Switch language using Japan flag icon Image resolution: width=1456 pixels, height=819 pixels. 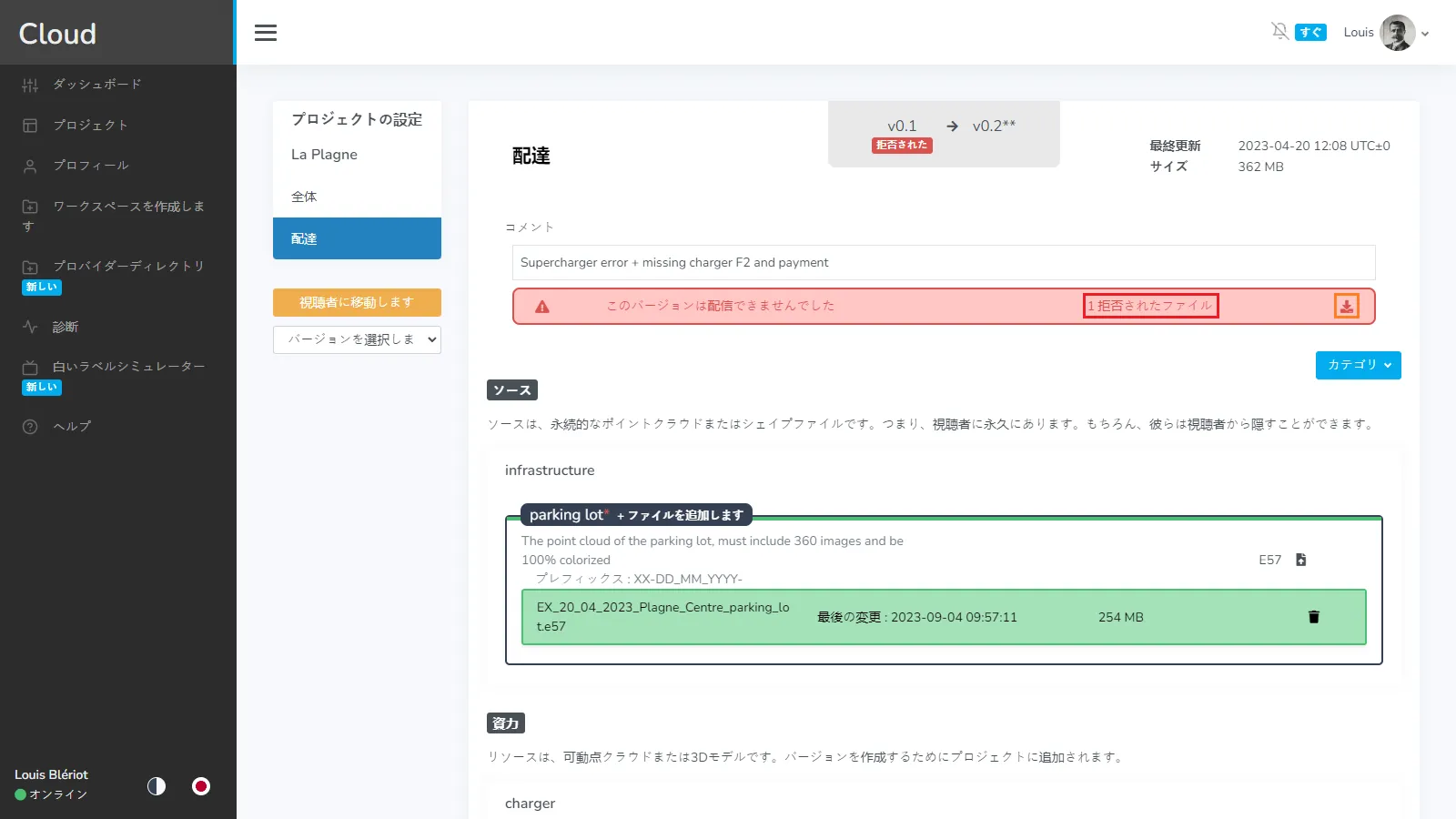point(201,786)
